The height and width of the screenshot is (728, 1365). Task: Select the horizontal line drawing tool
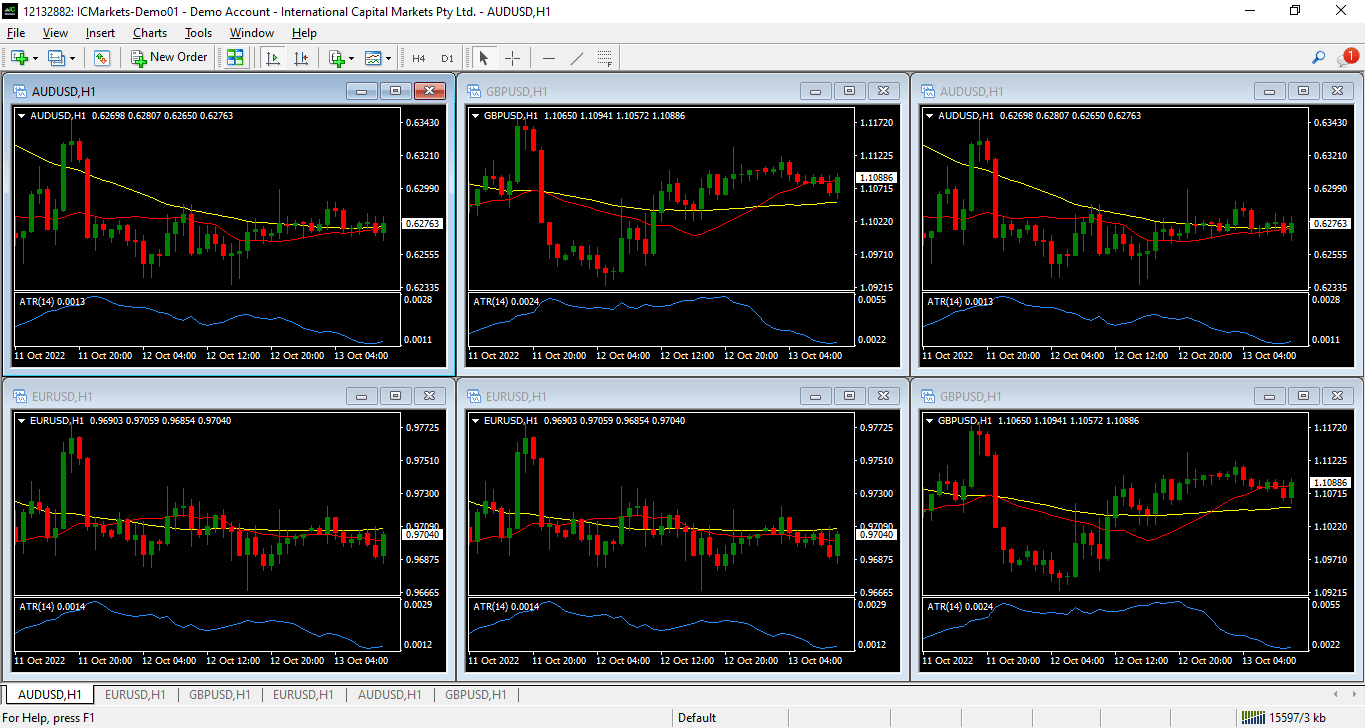(548, 58)
